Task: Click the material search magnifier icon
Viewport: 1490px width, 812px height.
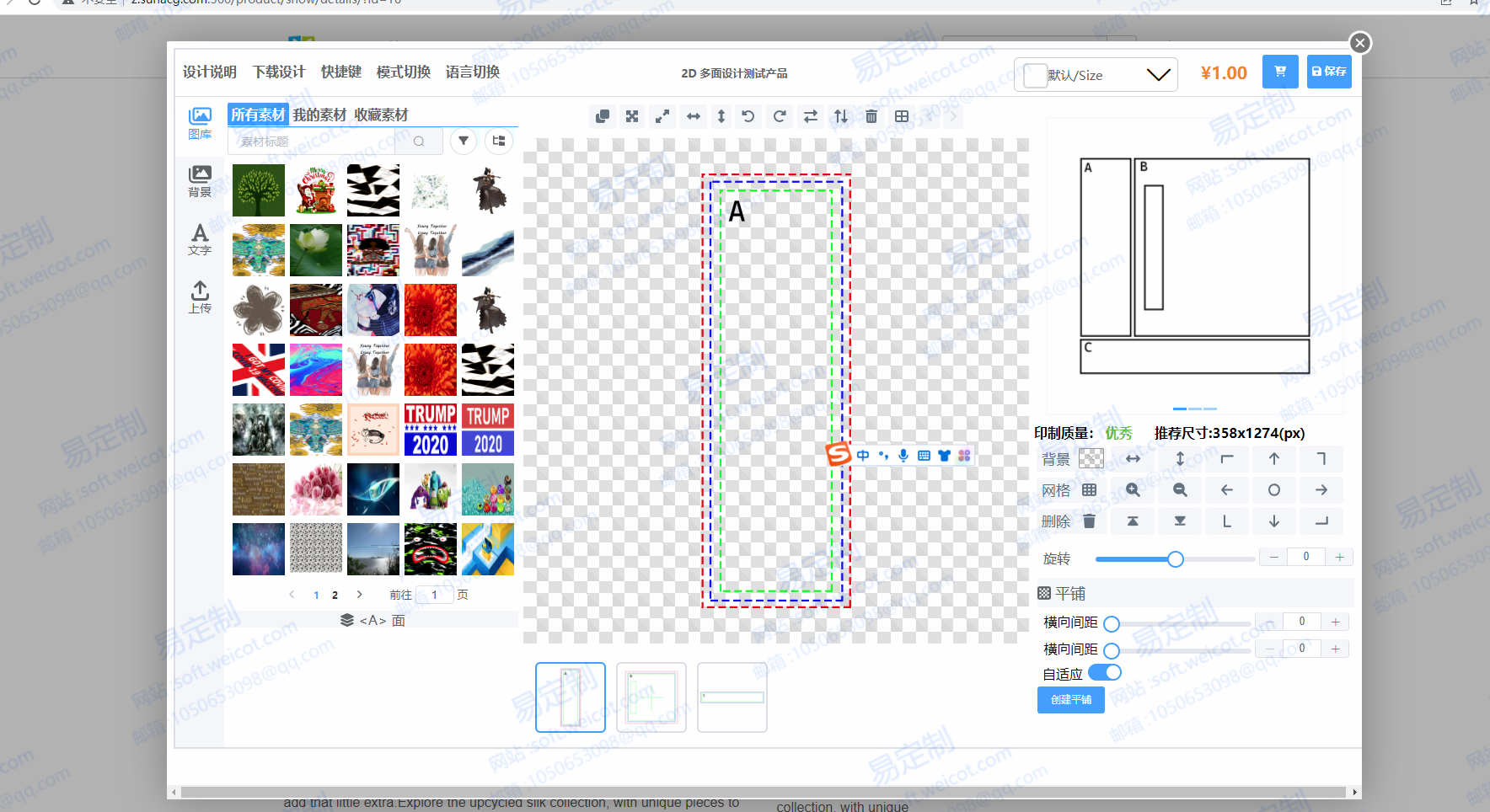Action: click(419, 142)
